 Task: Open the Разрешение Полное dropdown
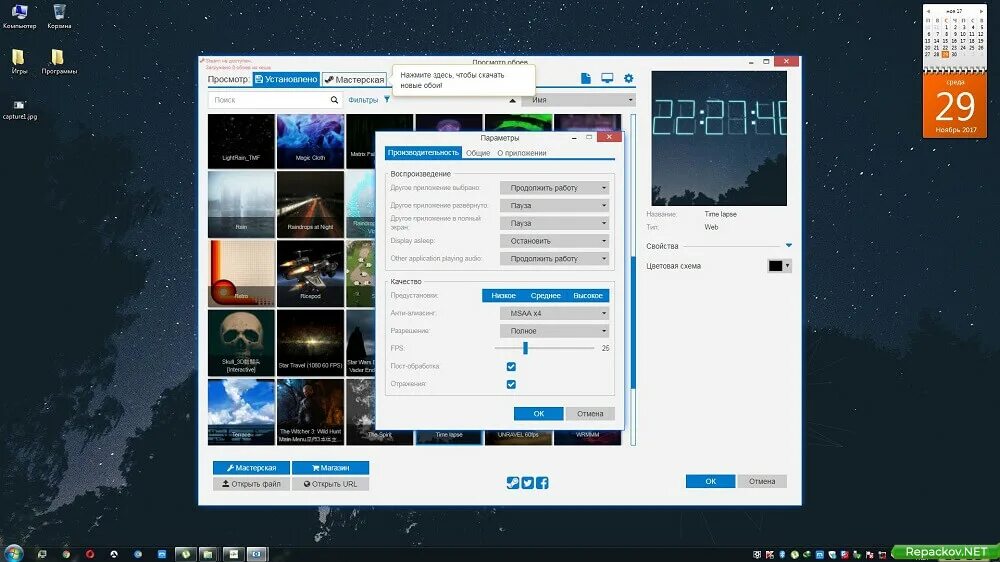554,331
